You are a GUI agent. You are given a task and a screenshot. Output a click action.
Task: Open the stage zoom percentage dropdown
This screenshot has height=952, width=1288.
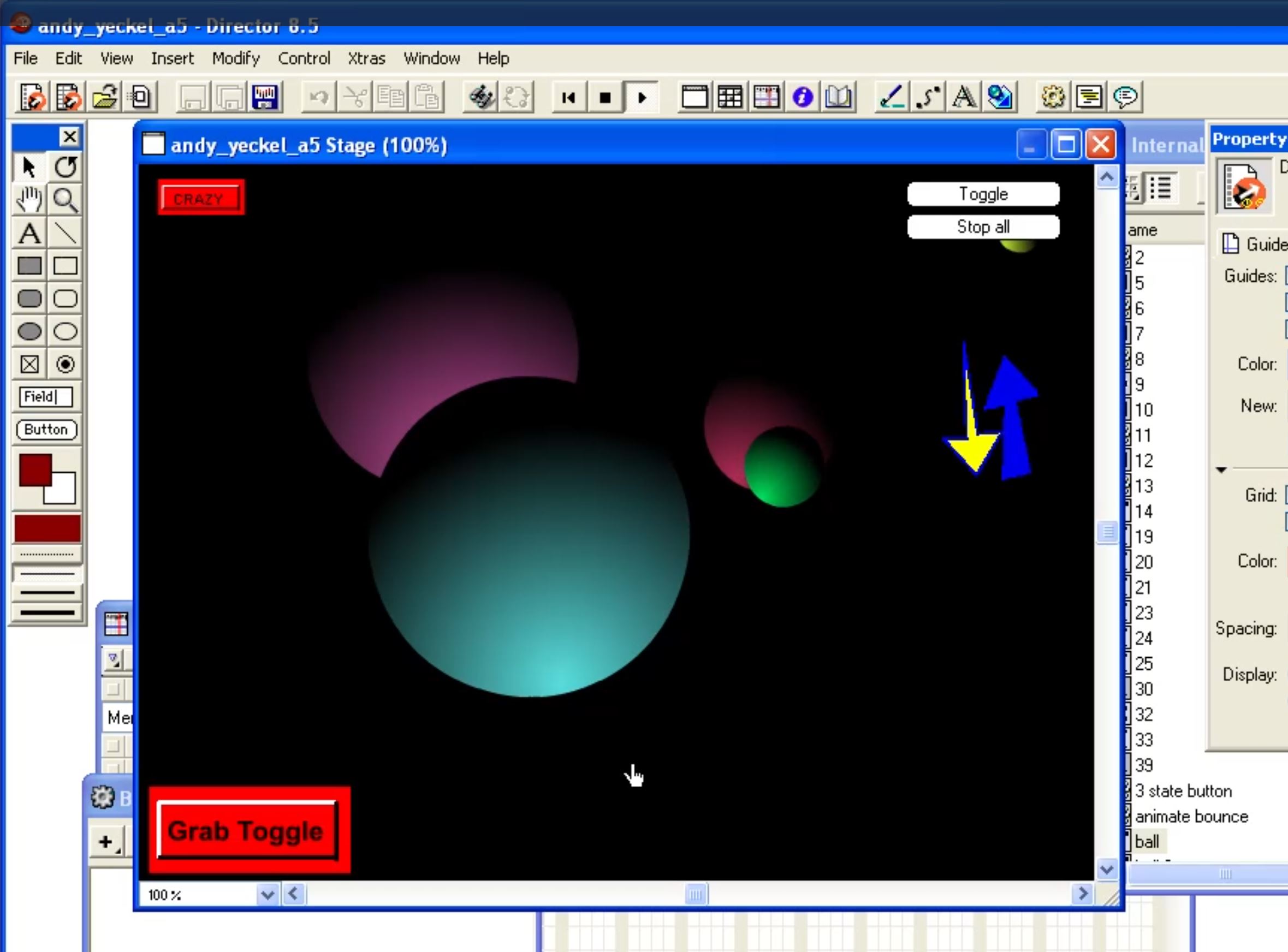click(x=267, y=894)
